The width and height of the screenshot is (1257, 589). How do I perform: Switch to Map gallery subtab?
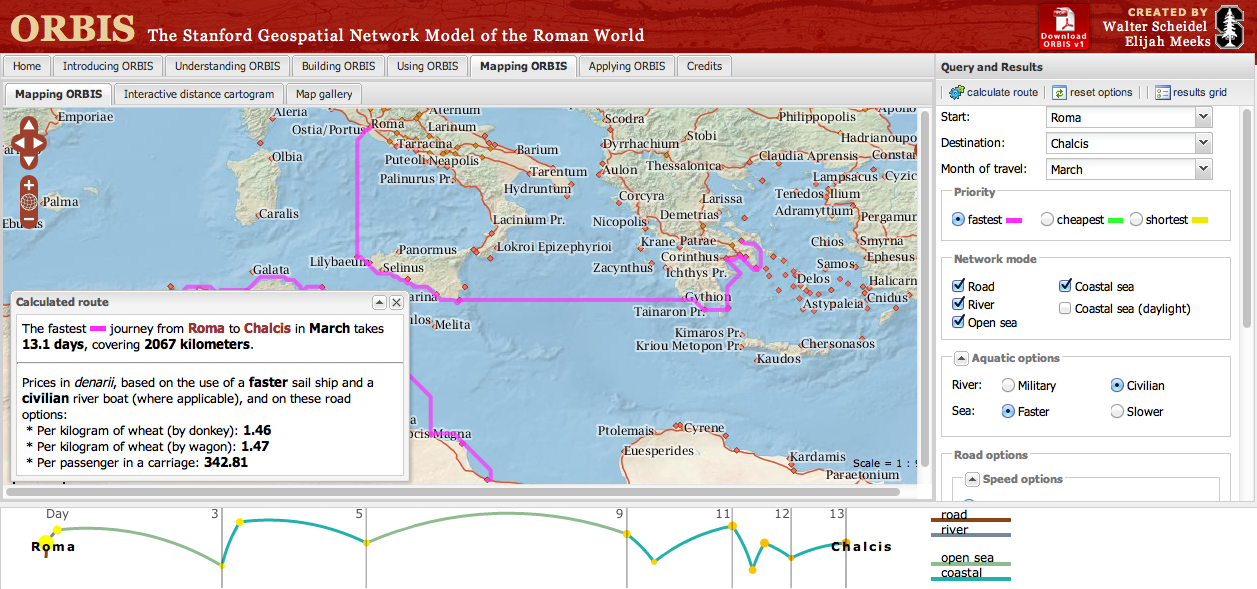(x=324, y=94)
